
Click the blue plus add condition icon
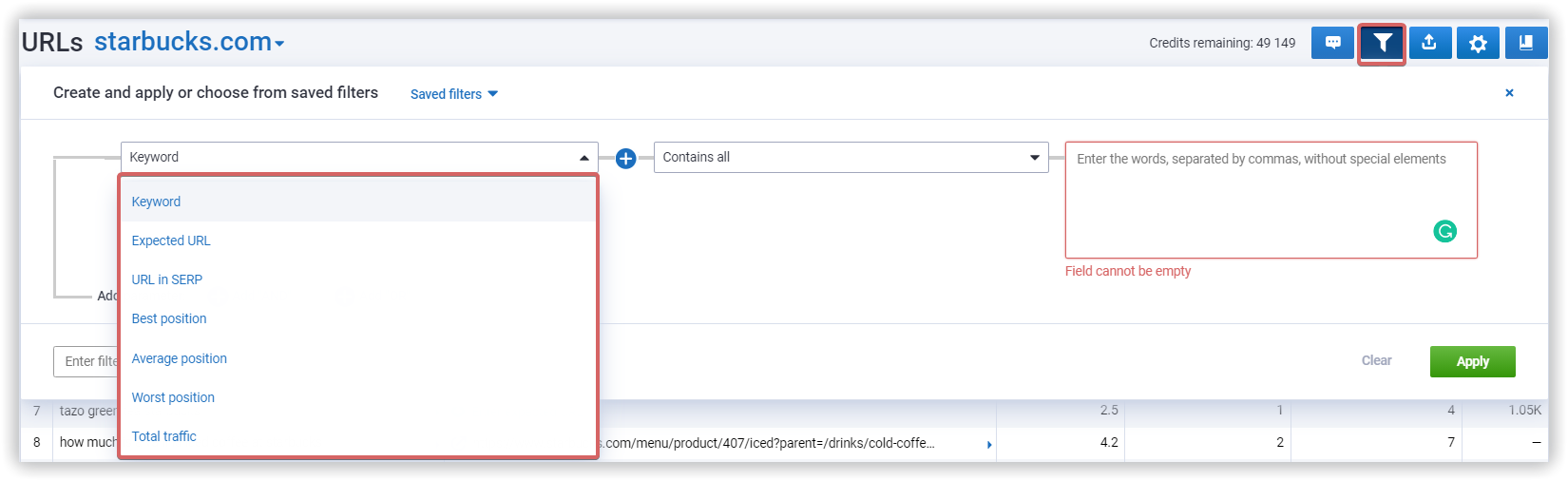click(x=625, y=159)
